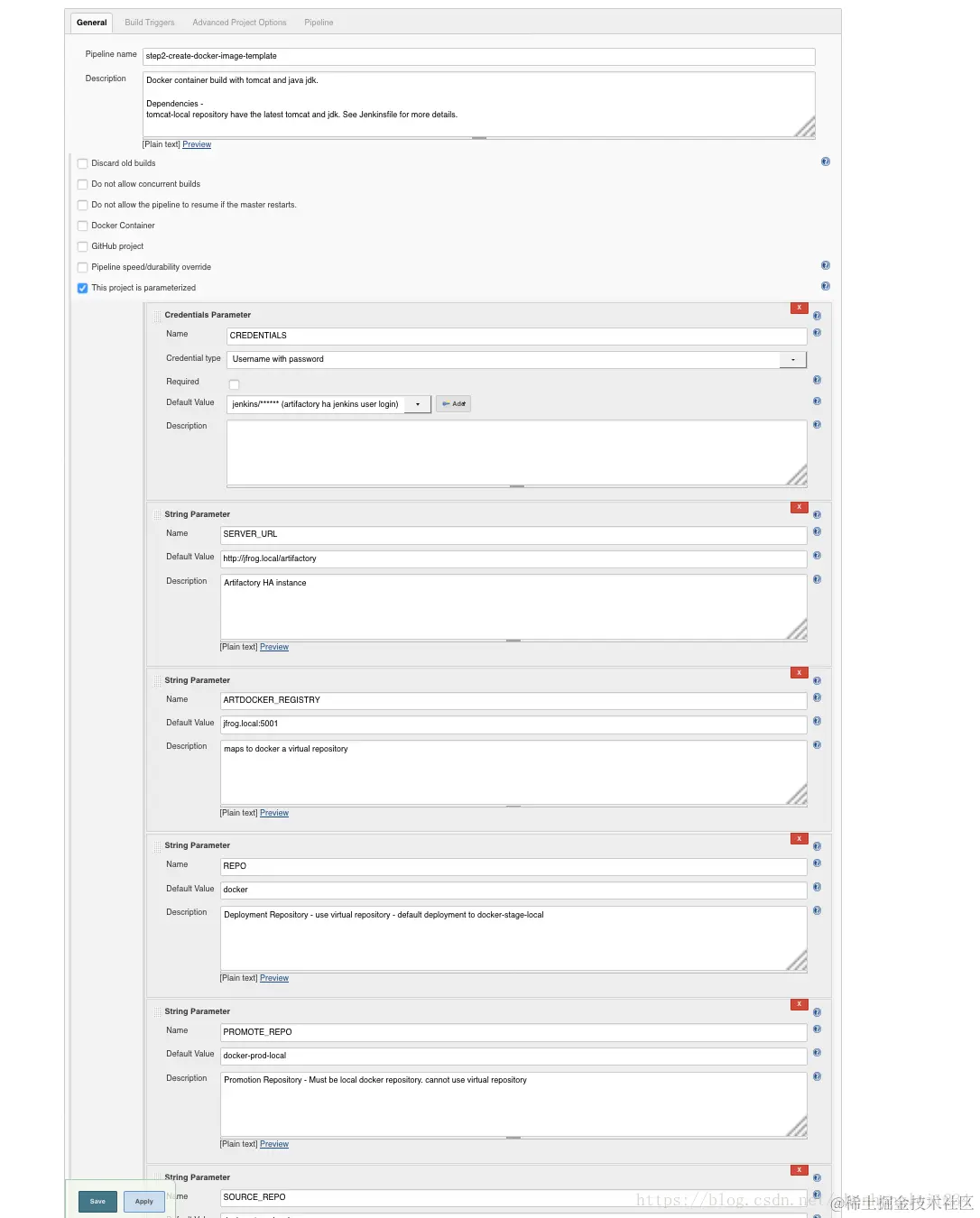The height and width of the screenshot is (1218, 980).
Task: Open Advanced Project Options tab
Action: tap(239, 23)
